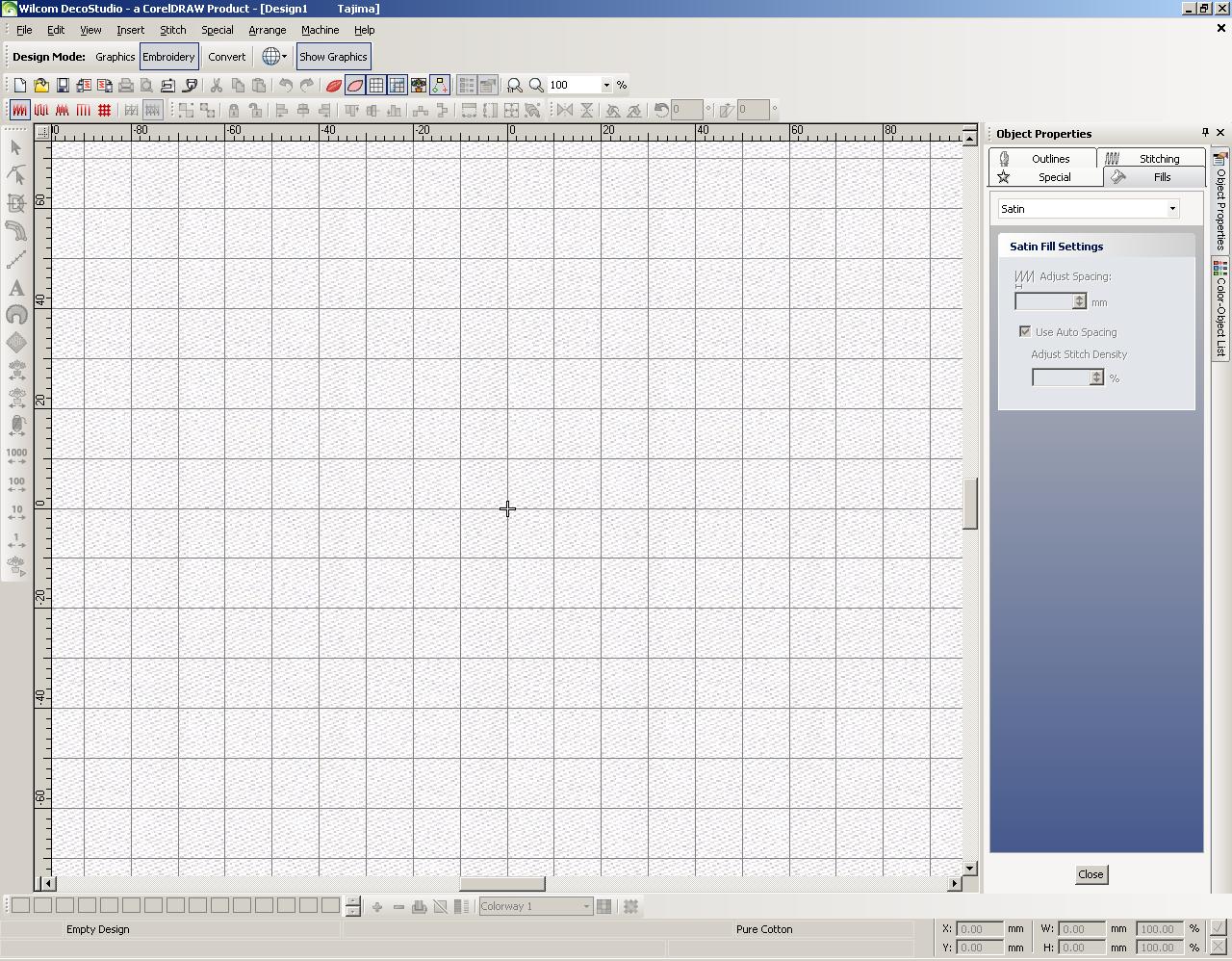The width and height of the screenshot is (1232, 961).
Task: Open the Satin fill type dropdown
Action: 1170,208
